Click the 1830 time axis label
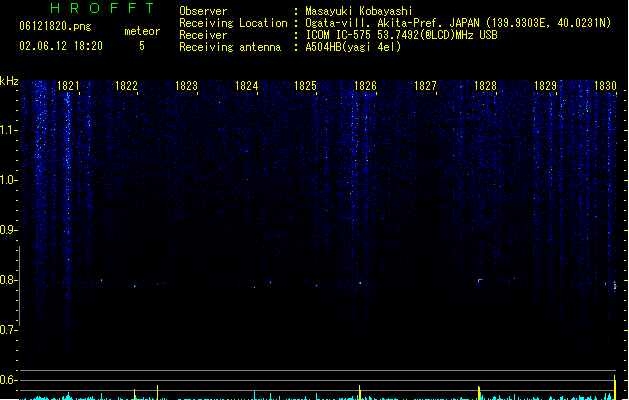This screenshot has height=400, width=629. tap(605, 86)
